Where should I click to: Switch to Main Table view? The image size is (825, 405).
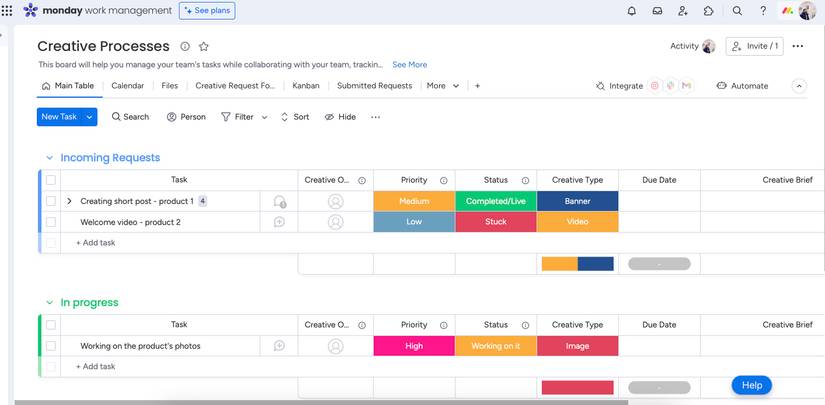point(68,86)
